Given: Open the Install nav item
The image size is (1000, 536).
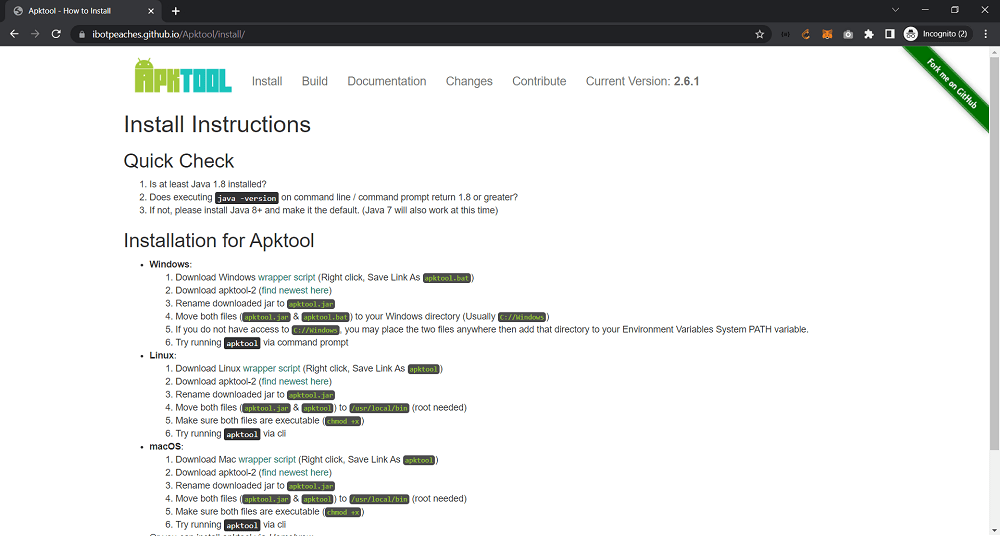Looking at the screenshot, I should 267,81.
